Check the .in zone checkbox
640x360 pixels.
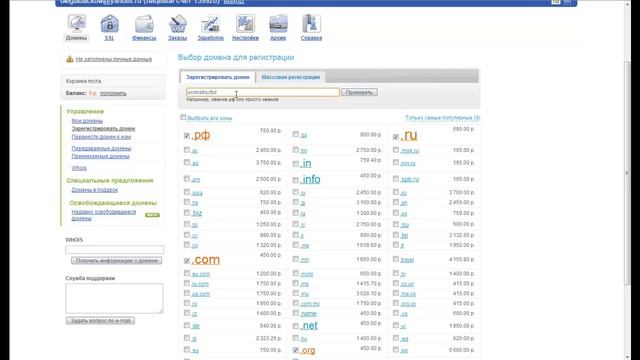[x=296, y=164]
